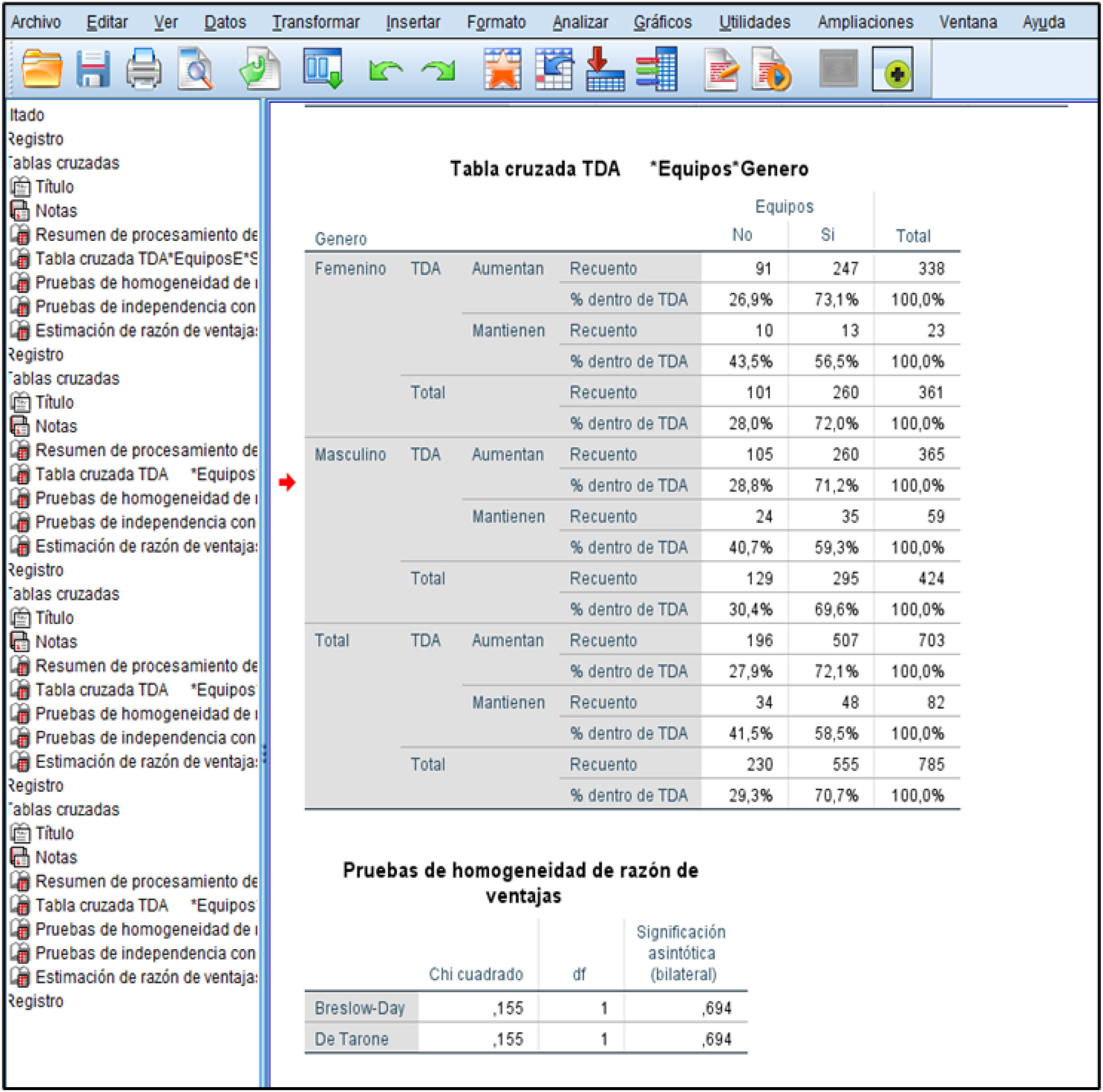
Task: Open the Ampliaciones menu
Action: pos(866,22)
